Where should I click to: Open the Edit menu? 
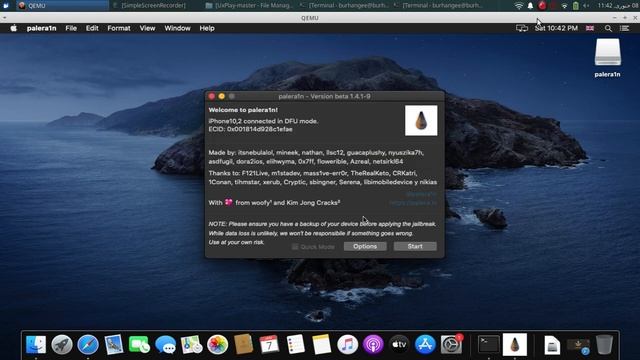(x=92, y=28)
